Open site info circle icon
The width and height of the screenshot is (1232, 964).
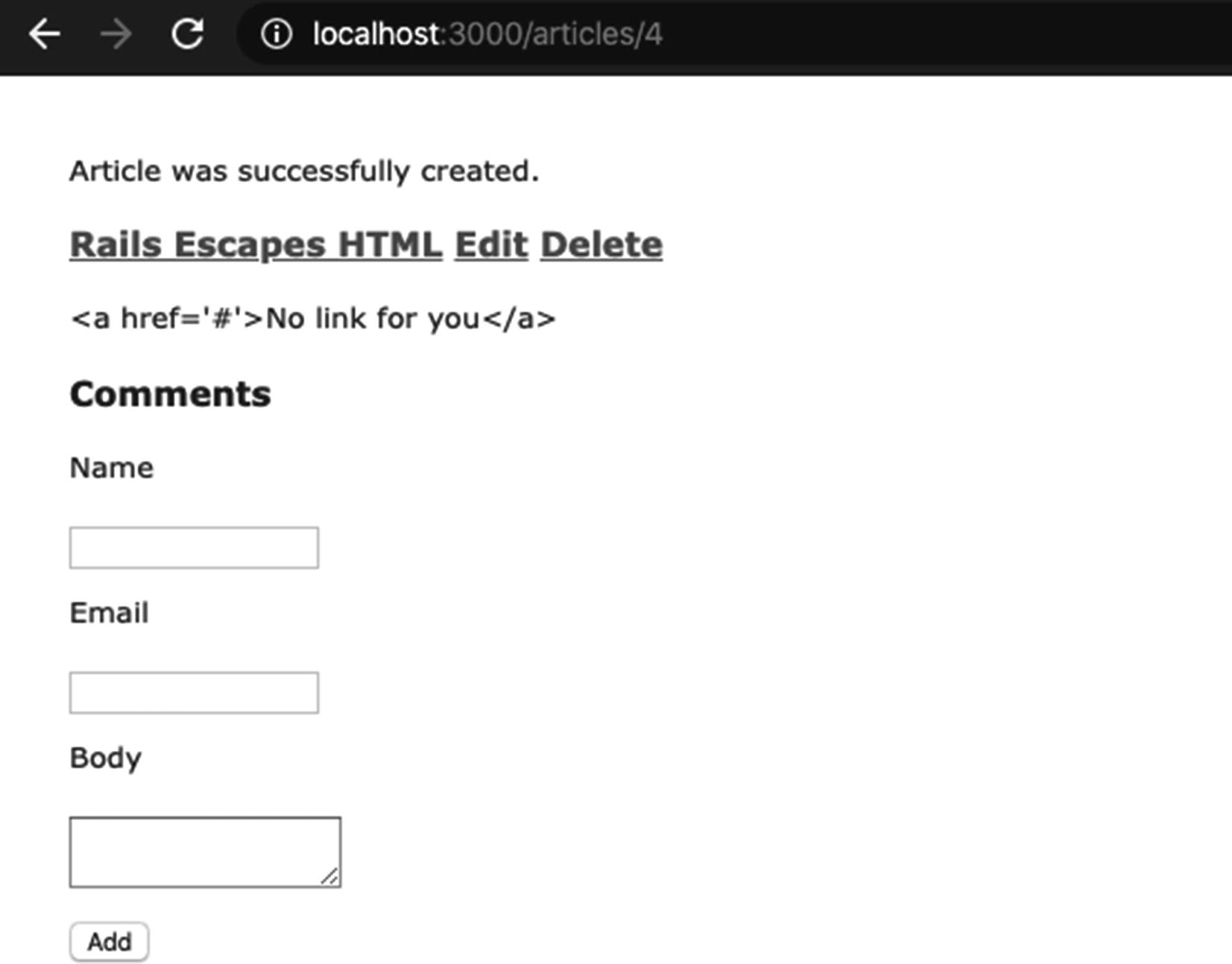[277, 34]
